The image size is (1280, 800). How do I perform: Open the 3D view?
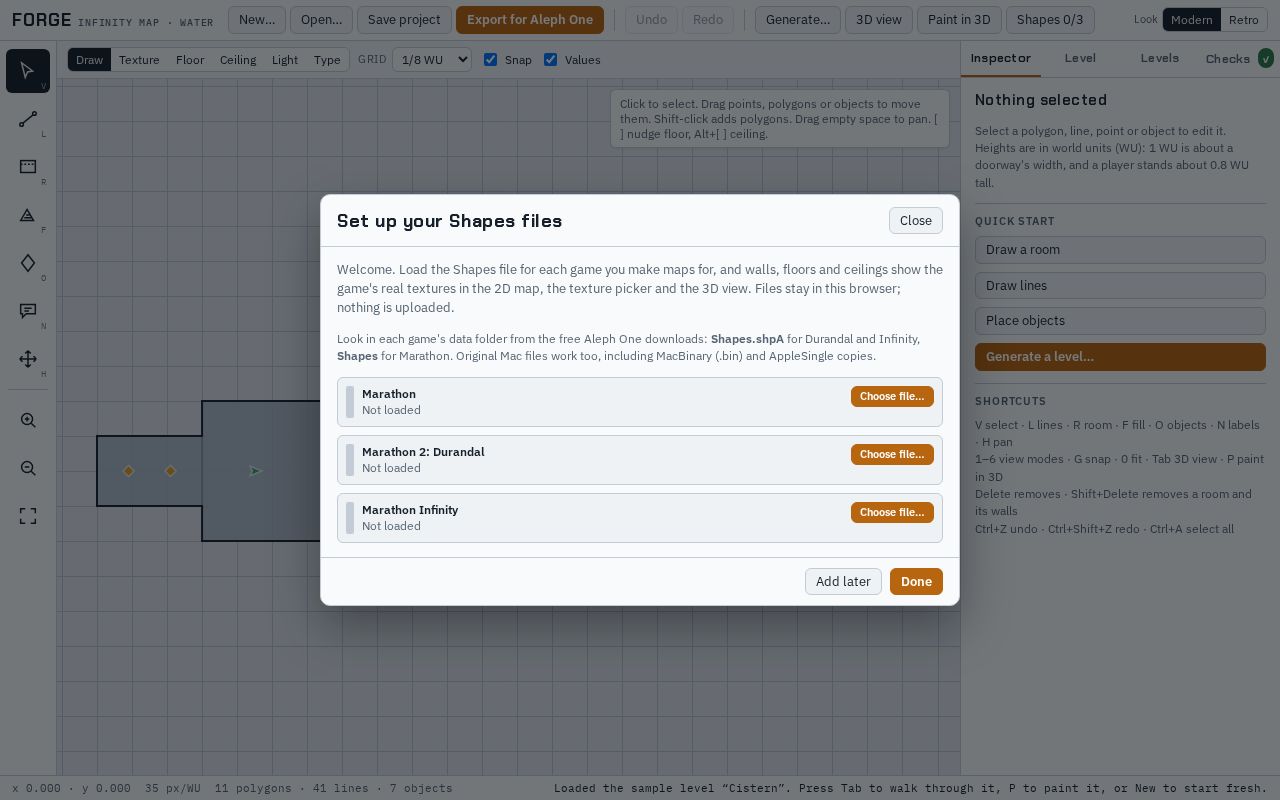879,20
